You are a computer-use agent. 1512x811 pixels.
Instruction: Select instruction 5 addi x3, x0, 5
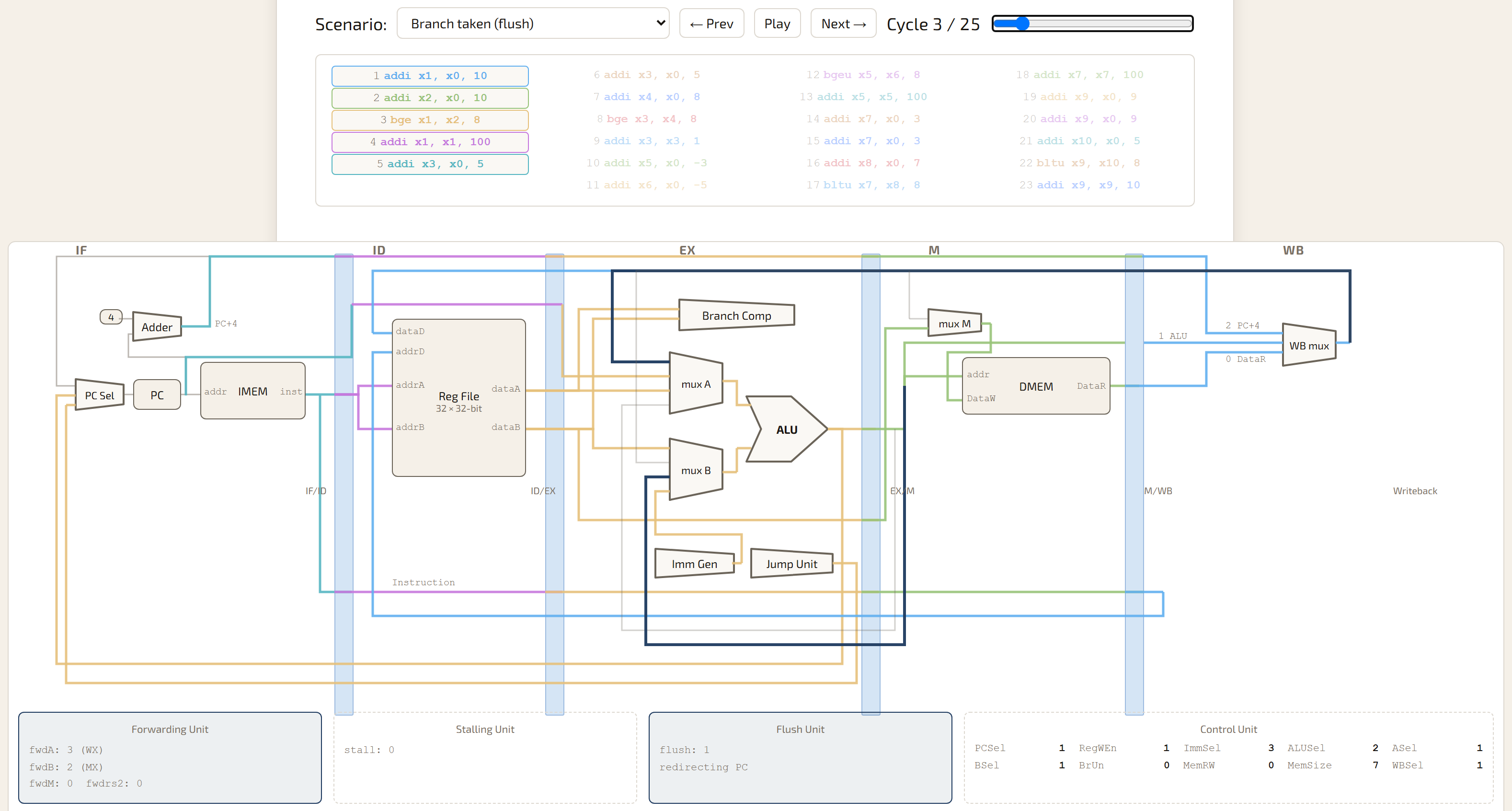(430, 164)
